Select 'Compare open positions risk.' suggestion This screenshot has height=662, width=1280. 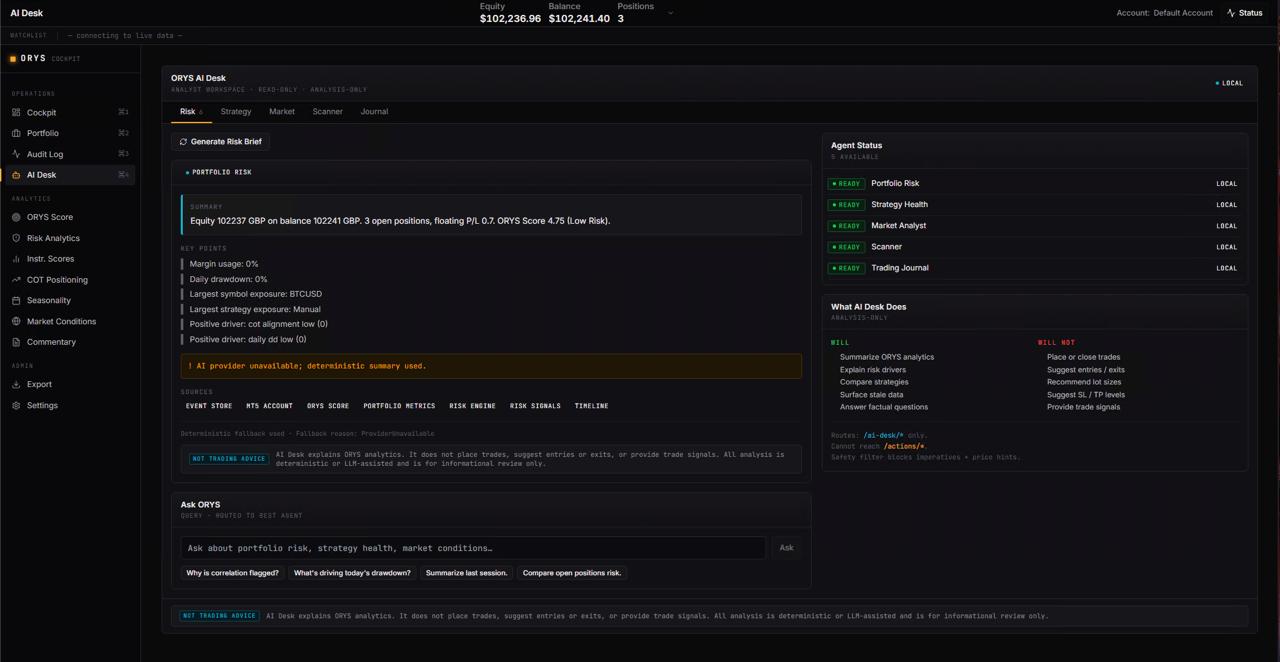pyautogui.click(x=572, y=573)
